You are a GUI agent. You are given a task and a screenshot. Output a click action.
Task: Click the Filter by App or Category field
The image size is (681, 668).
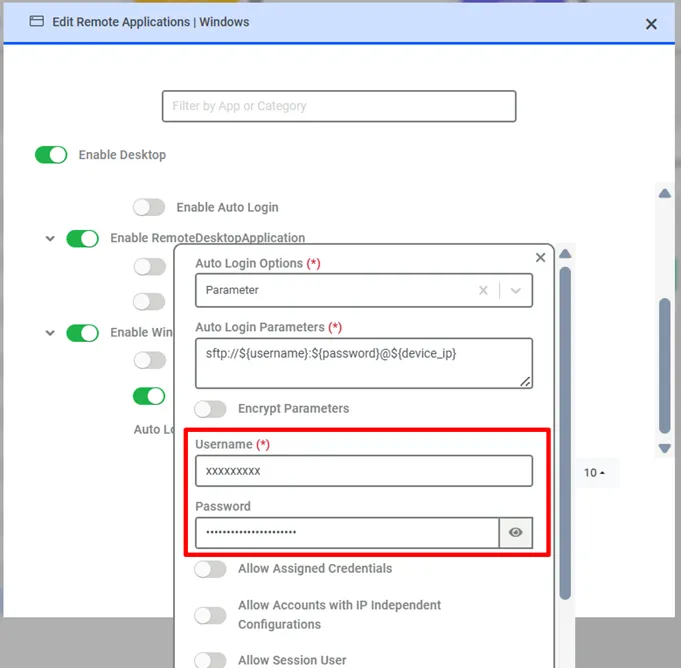point(339,106)
